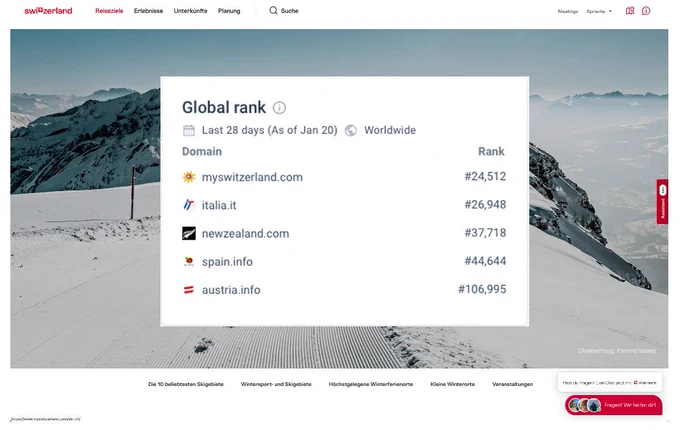
Task: Select the 'Worldwide' text
Action: pyautogui.click(x=390, y=130)
